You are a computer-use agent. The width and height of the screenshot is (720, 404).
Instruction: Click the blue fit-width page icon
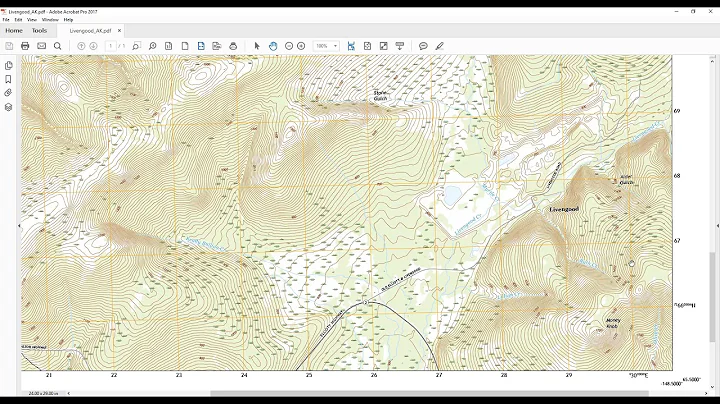(x=201, y=46)
